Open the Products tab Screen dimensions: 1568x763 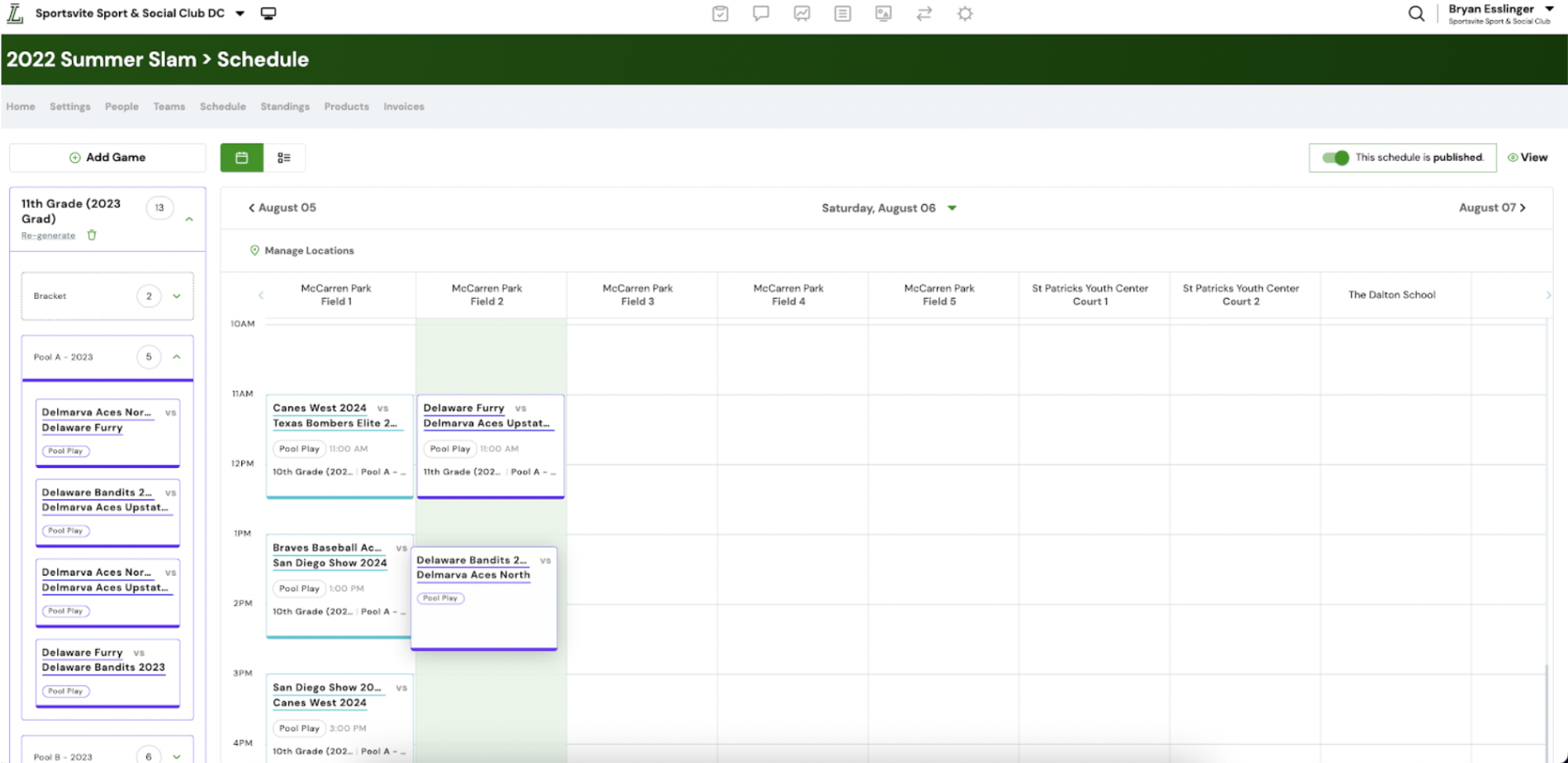click(346, 107)
